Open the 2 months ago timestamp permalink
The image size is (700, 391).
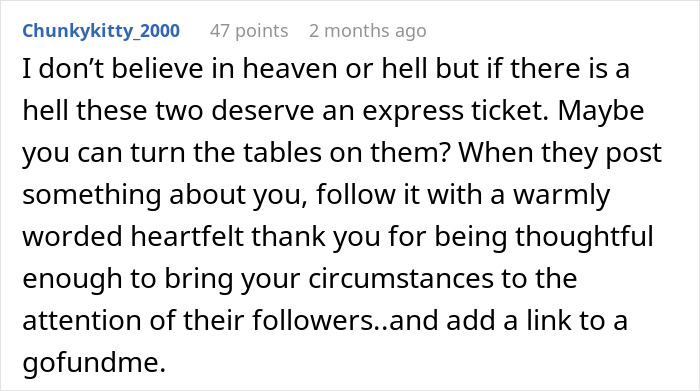368,31
